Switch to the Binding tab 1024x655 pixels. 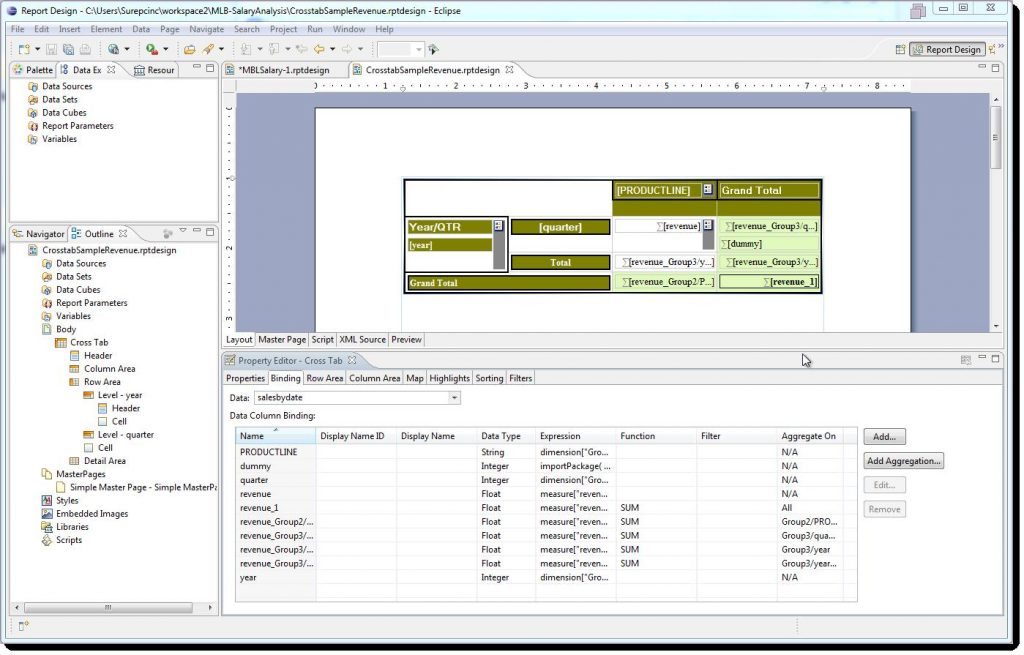[285, 378]
